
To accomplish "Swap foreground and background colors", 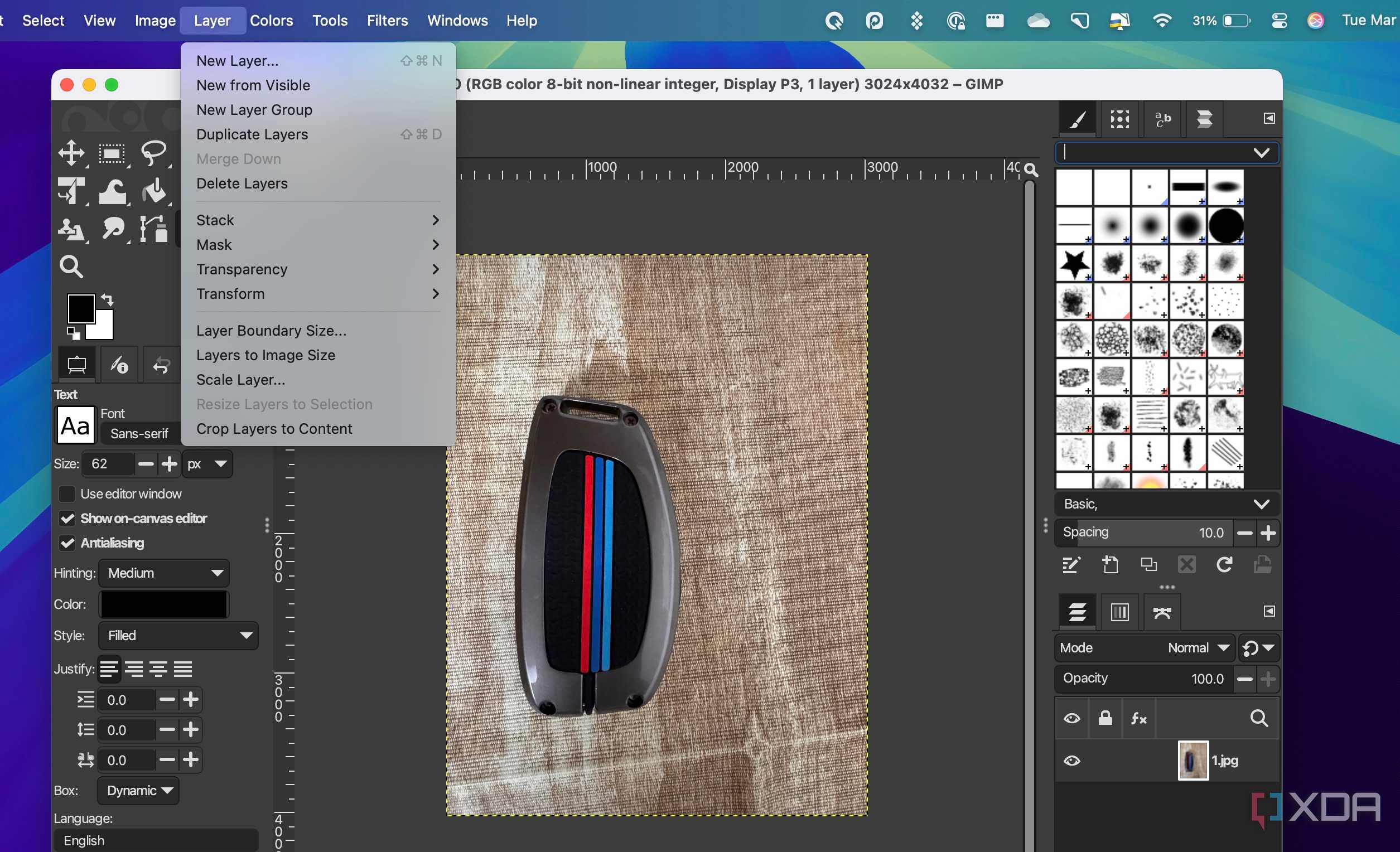I will pos(108,299).
